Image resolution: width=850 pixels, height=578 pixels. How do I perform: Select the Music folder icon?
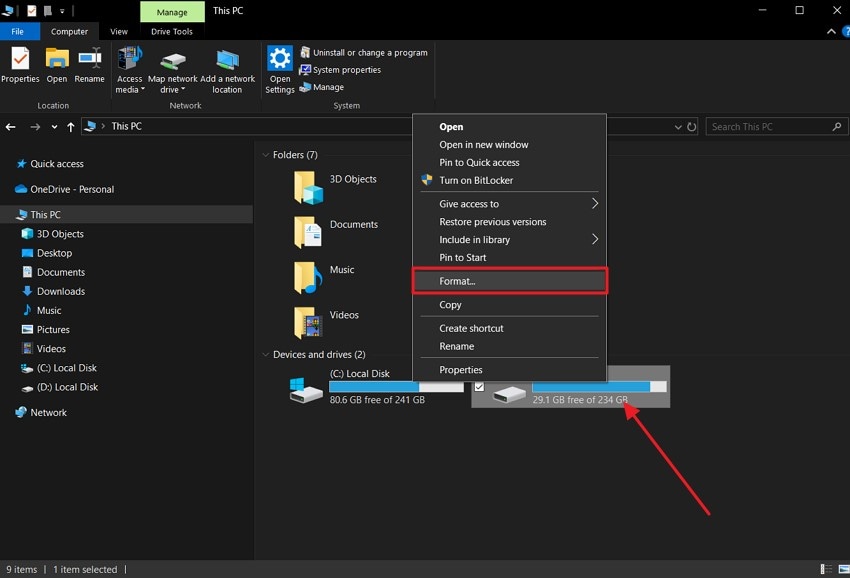[x=308, y=278]
